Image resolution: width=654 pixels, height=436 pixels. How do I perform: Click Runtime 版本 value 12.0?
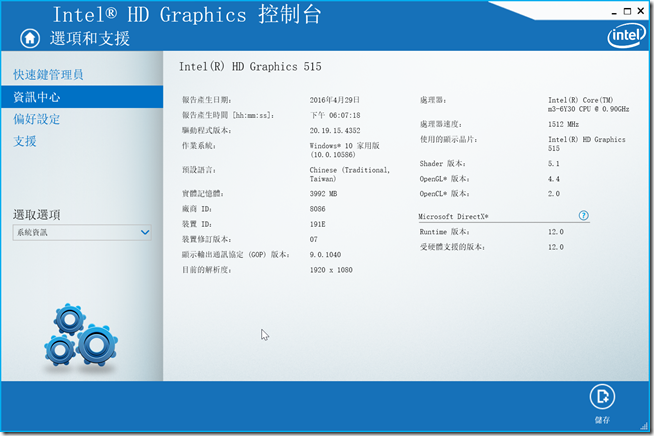(x=556, y=232)
